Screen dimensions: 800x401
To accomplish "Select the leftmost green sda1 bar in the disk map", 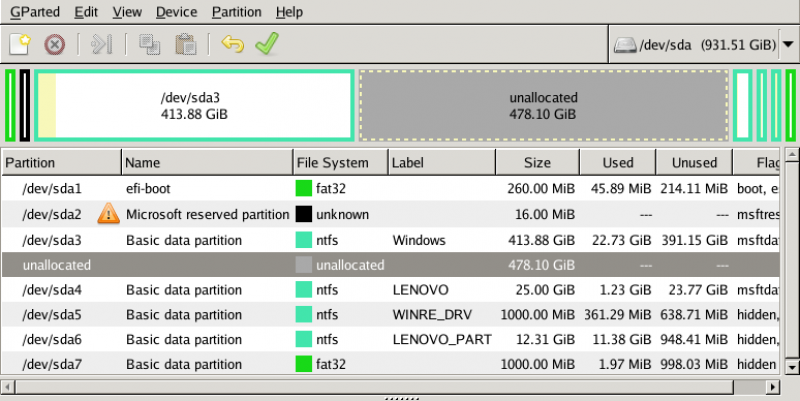I will coord(10,106).
